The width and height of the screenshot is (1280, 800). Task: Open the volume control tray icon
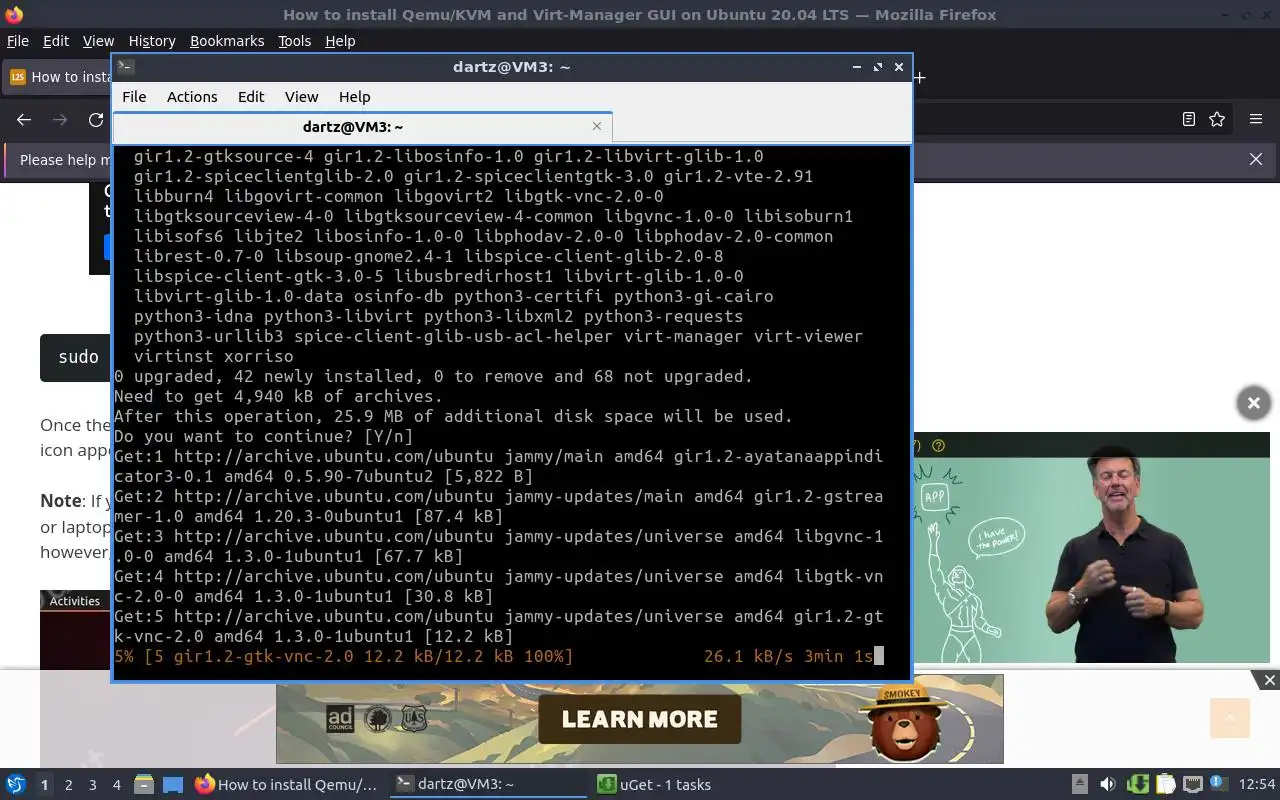pyautogui.click(x=1108, y=785)
